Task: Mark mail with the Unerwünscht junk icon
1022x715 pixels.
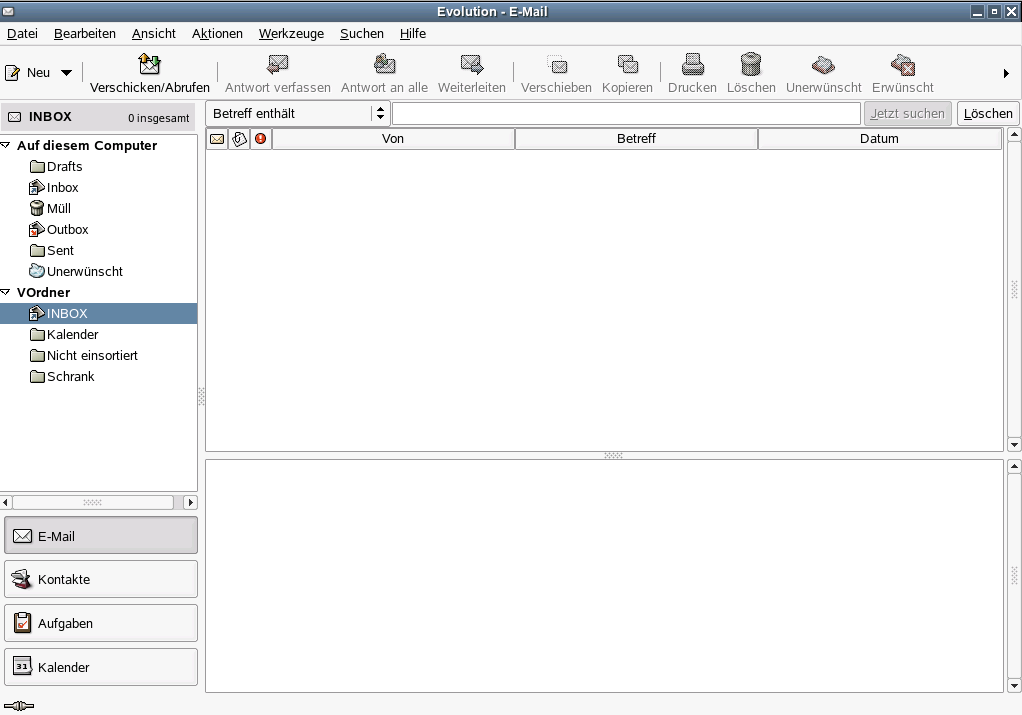Action: coord(823,64)
